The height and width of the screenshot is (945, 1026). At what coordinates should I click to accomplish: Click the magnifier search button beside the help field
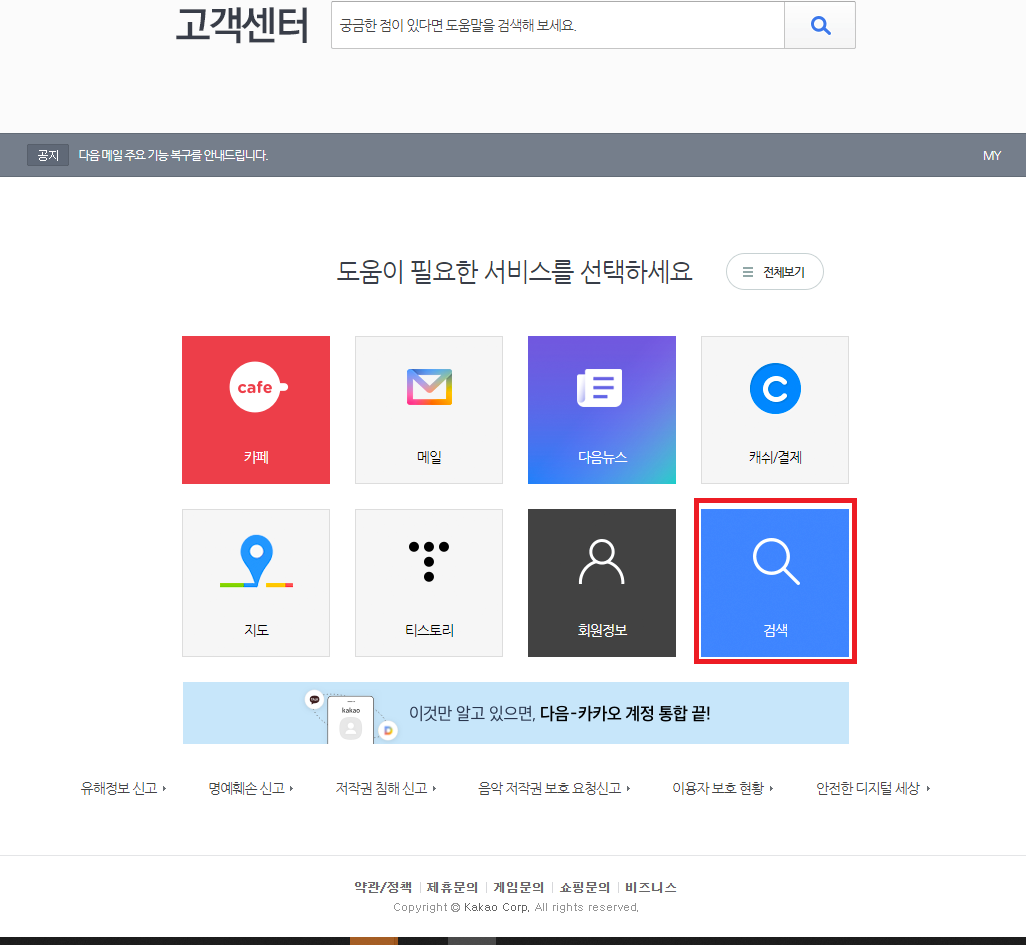(x=820, y=25)
